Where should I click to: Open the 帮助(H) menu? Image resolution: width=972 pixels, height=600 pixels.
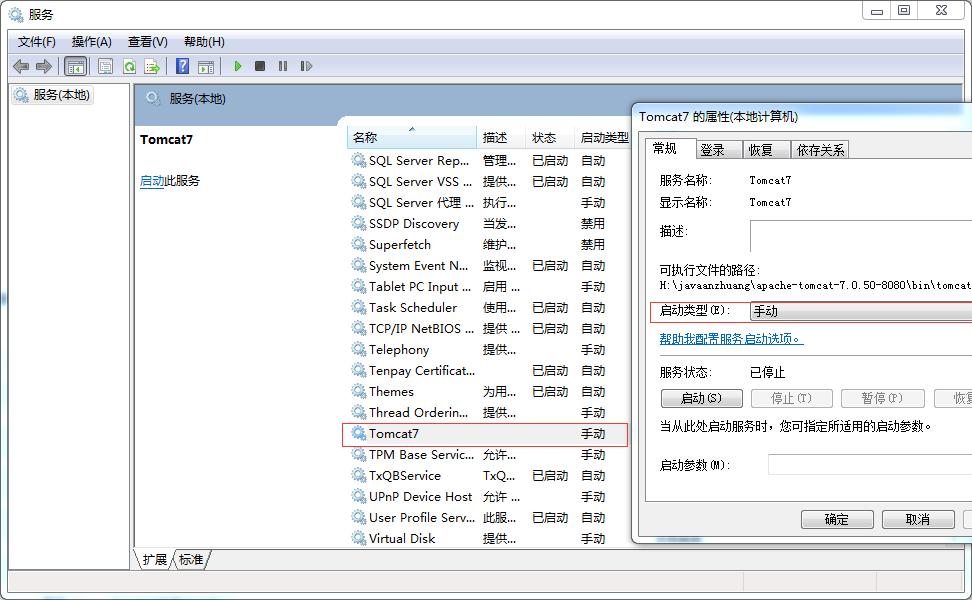[x=204, y=42]
